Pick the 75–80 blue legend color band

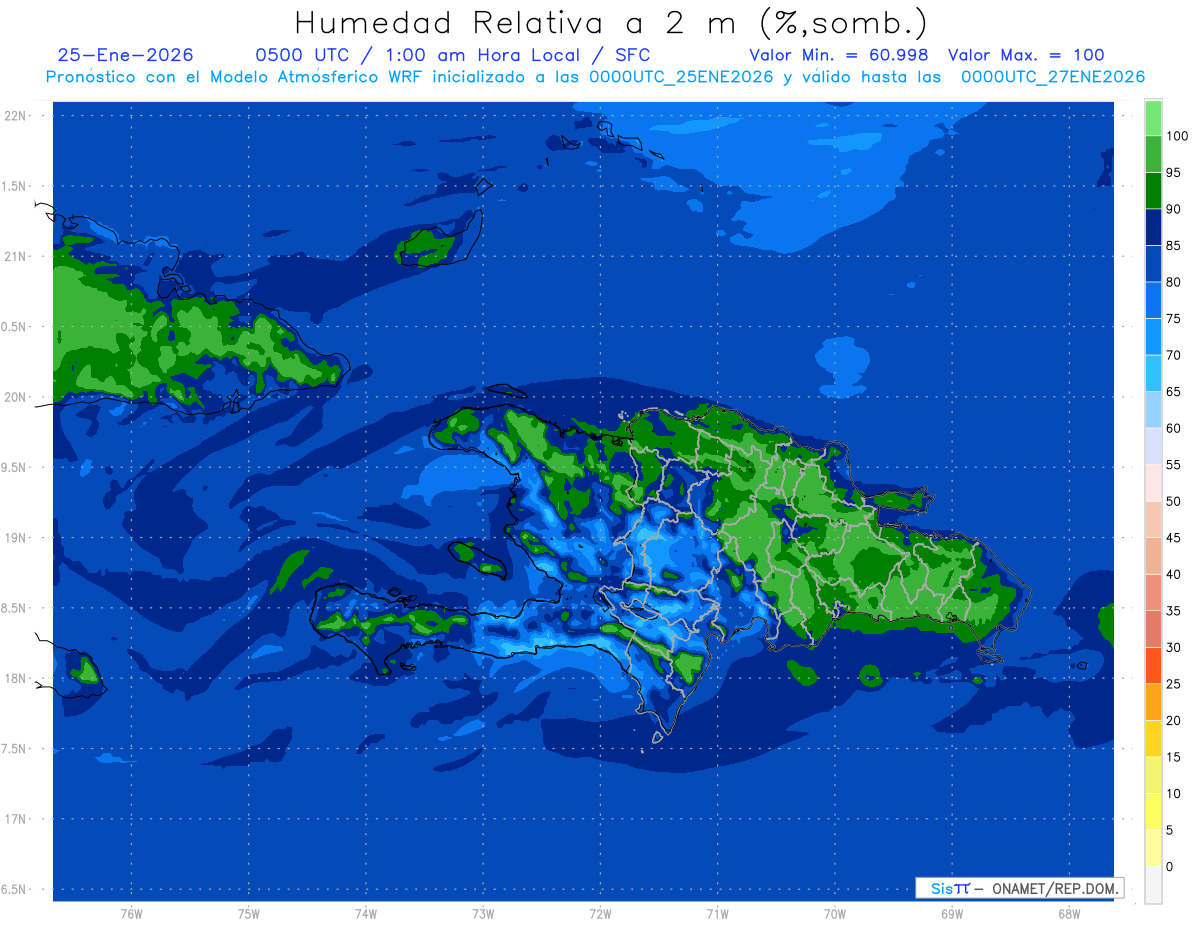[1153, 300]
